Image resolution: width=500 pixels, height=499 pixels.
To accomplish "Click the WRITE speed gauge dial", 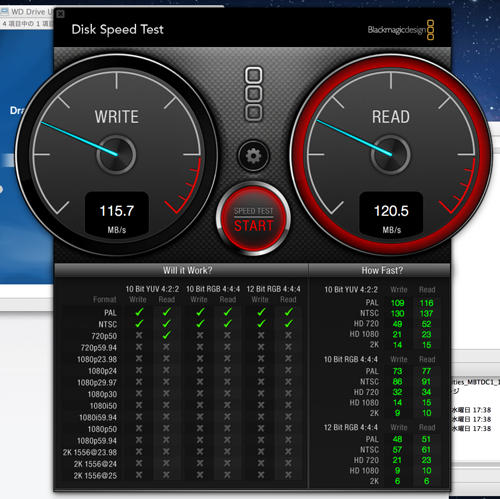I will tap(116, 155).
